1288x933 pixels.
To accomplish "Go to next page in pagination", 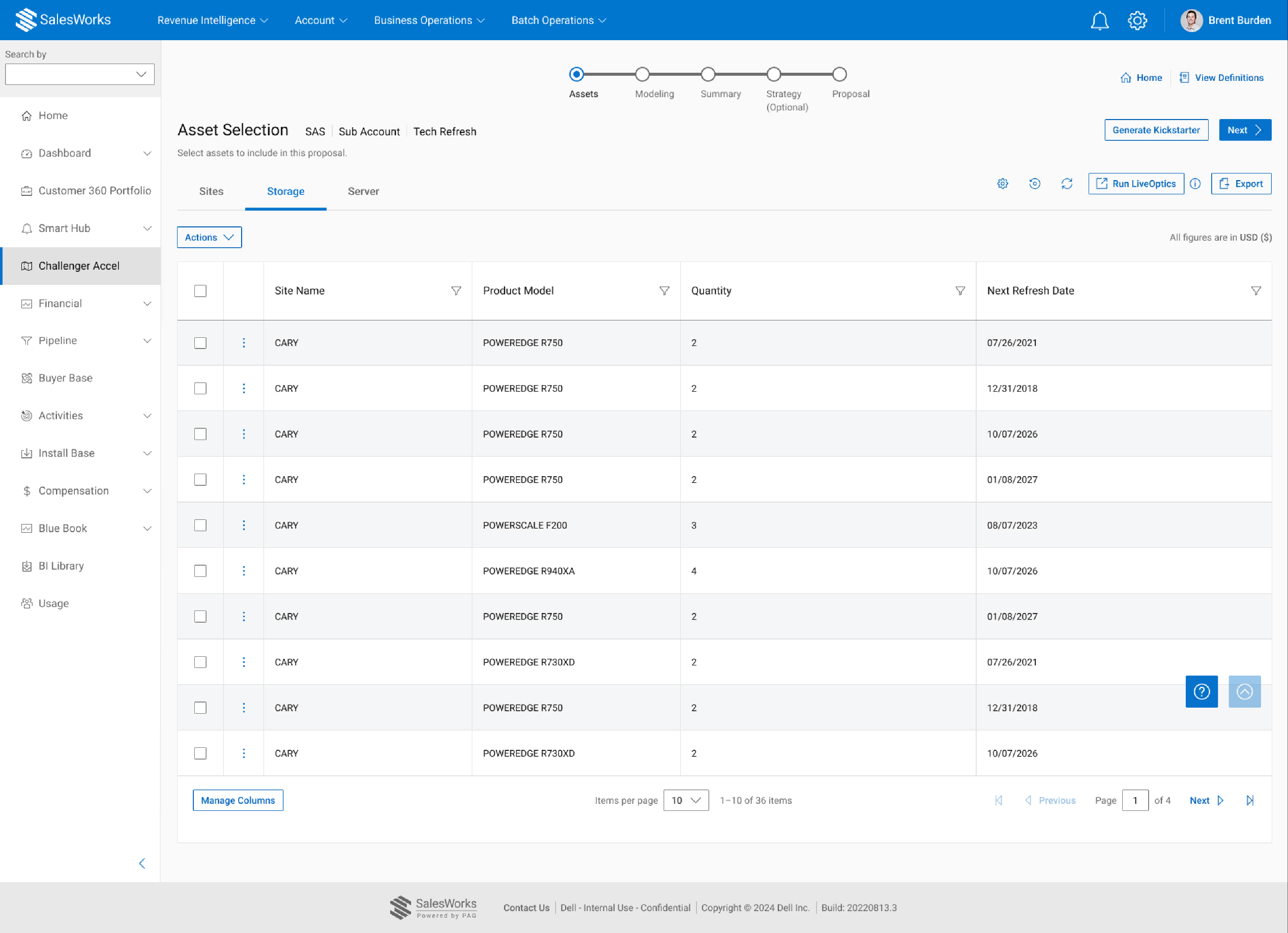I will [x=1206, y=800].
